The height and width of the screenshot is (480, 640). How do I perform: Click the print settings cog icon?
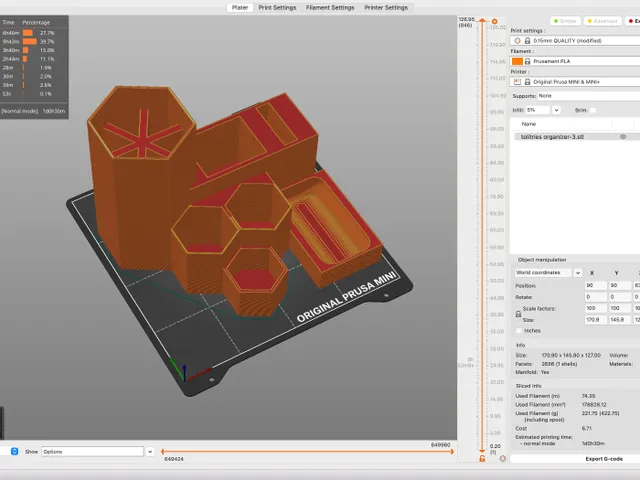[x=517, y=40]
